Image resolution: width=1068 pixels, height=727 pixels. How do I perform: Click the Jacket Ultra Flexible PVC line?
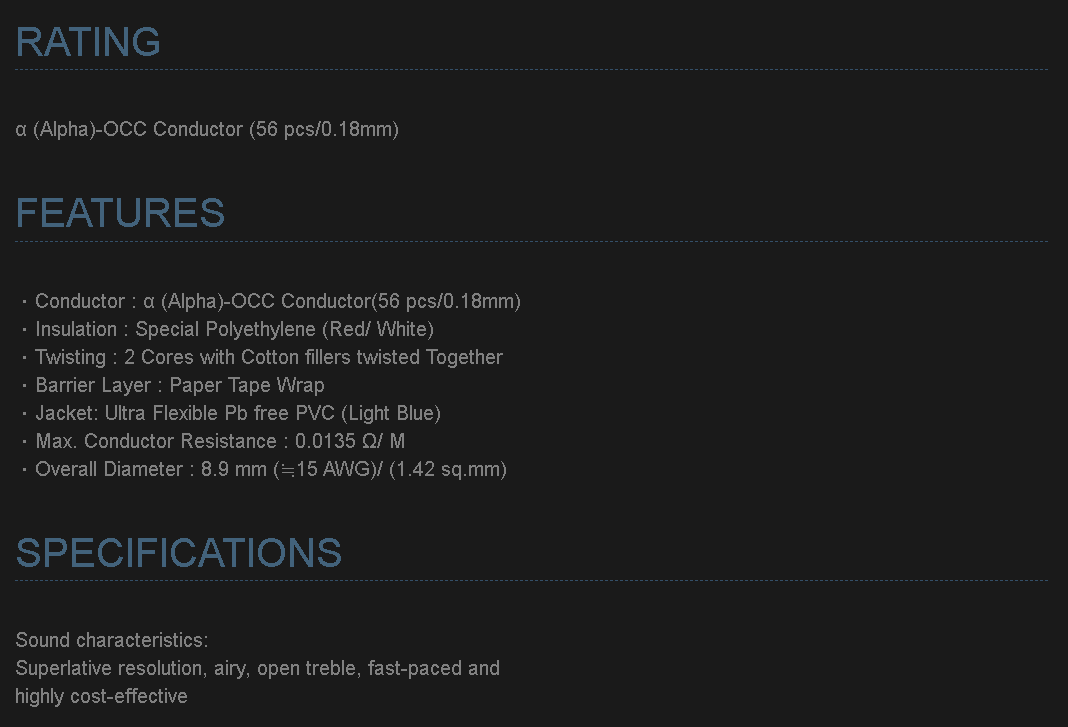(238, 413)
